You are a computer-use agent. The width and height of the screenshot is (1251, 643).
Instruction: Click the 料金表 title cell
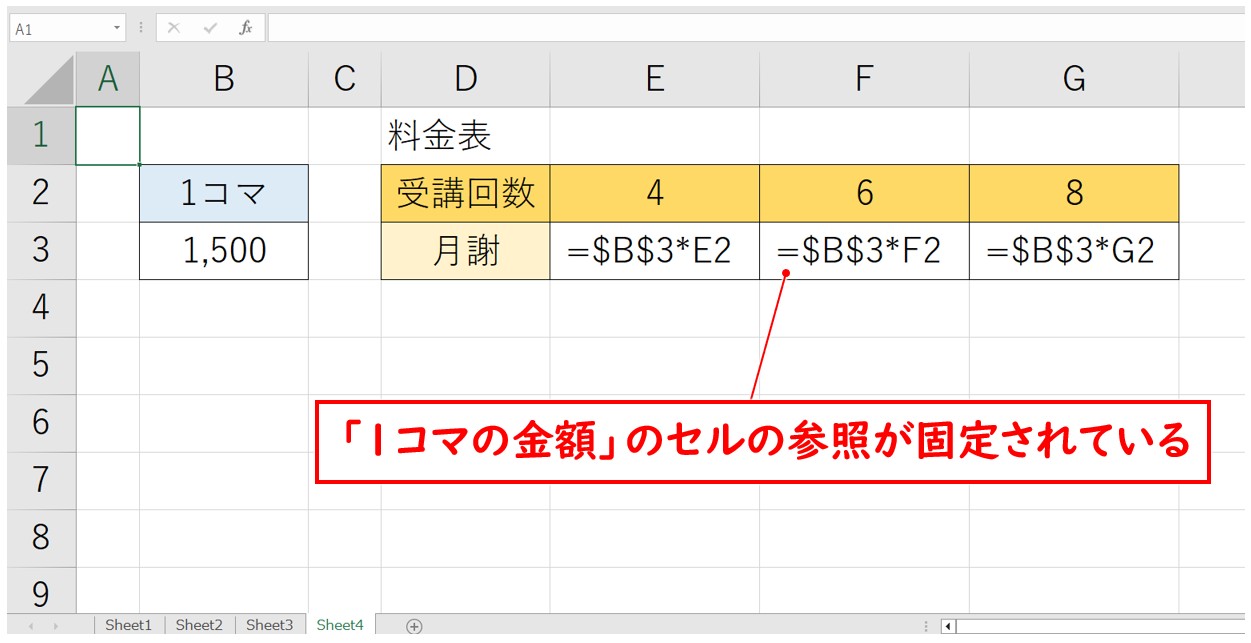[x=466, y=135]
